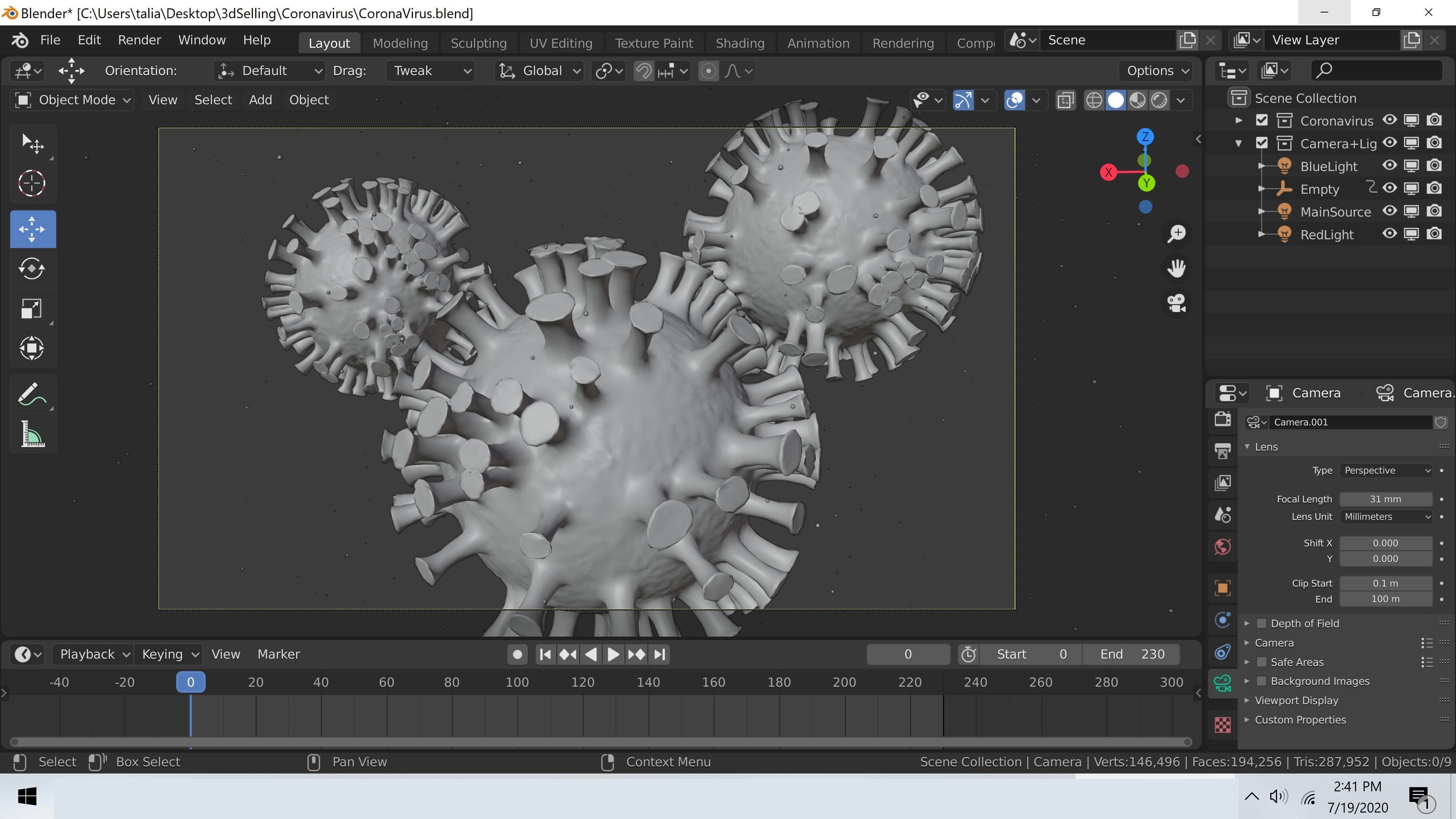Select the Rotate tool in toolbar
The height and width of the screenshot is (819, 1456).
[x=32, y=268]
